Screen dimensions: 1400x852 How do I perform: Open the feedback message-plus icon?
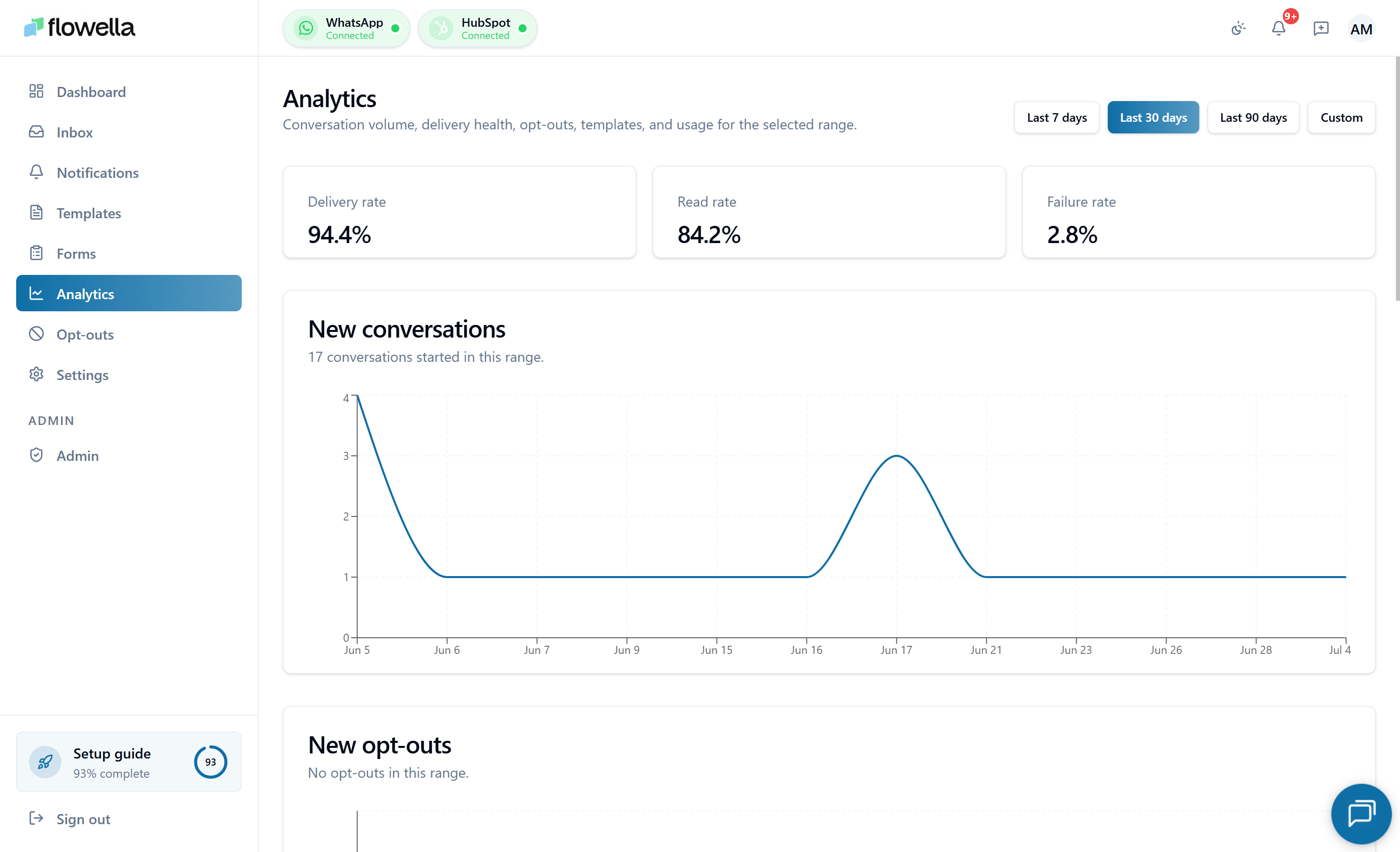1321,28
